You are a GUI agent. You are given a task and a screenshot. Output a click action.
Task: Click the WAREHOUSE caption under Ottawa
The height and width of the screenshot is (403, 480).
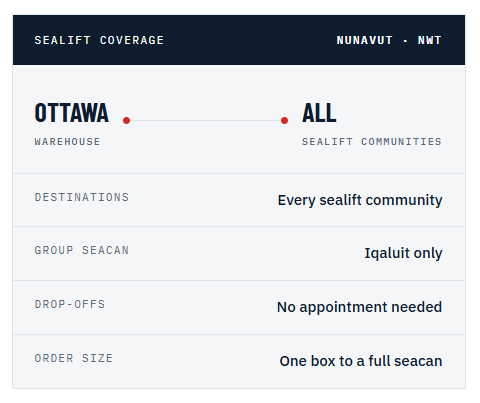(x=67, y=142)
